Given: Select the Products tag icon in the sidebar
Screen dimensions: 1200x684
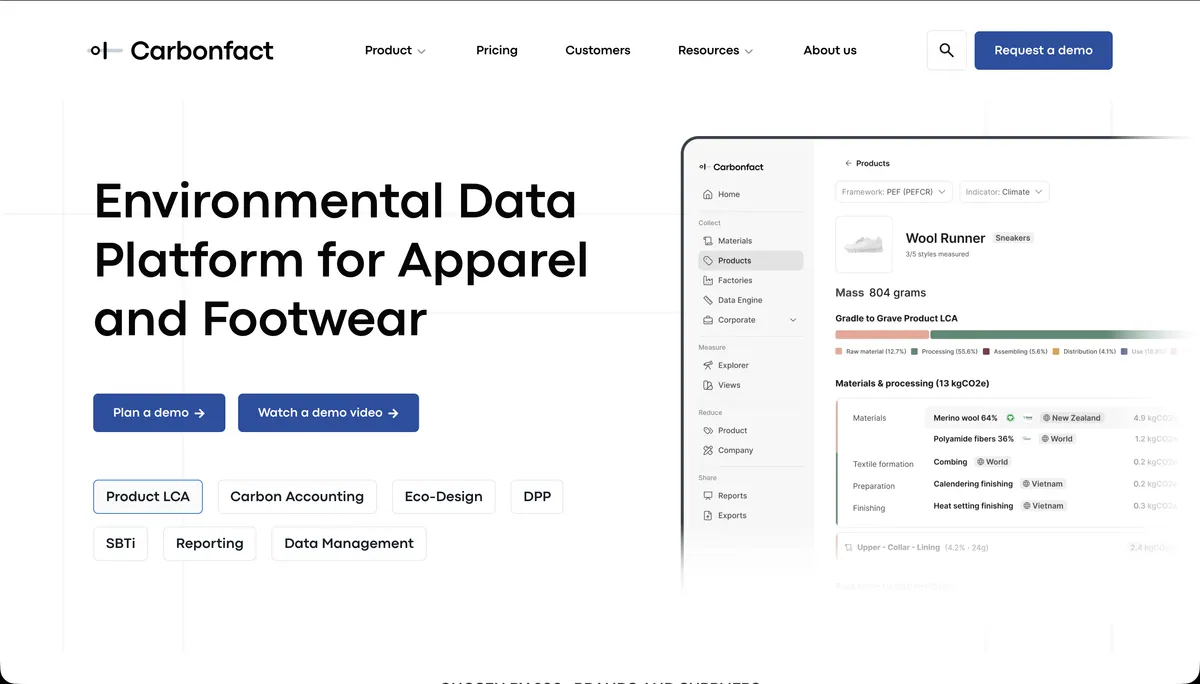Looking at the screenshot, I should [x=708, y=260].
